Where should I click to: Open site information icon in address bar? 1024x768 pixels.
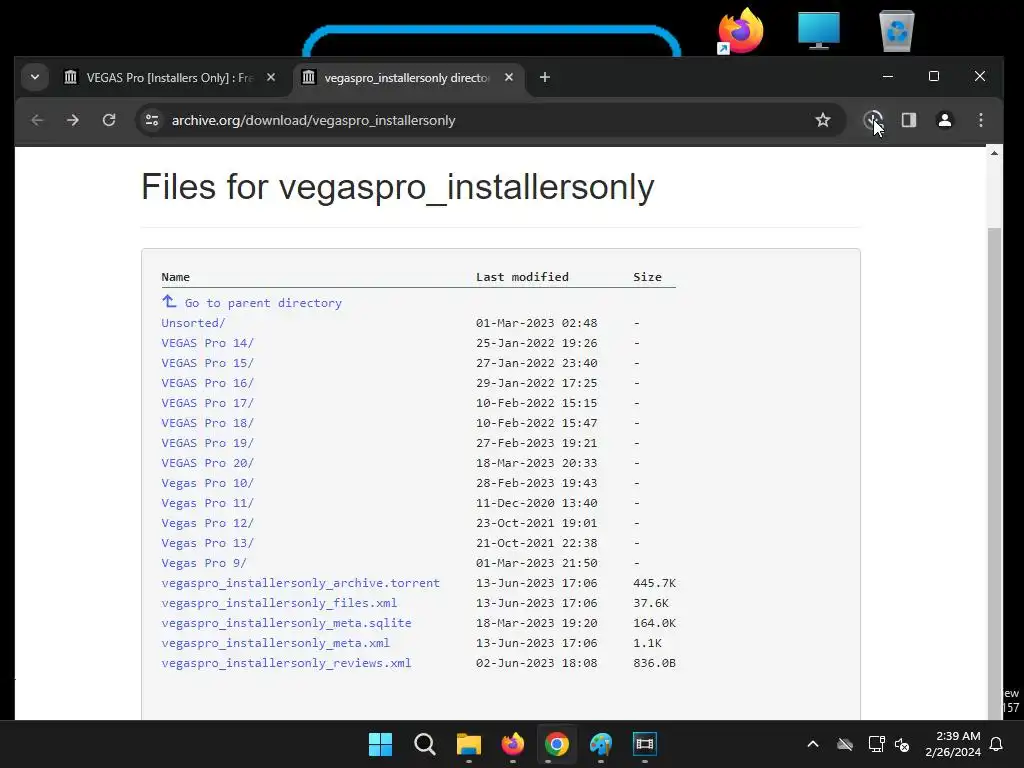pos(152,120)
